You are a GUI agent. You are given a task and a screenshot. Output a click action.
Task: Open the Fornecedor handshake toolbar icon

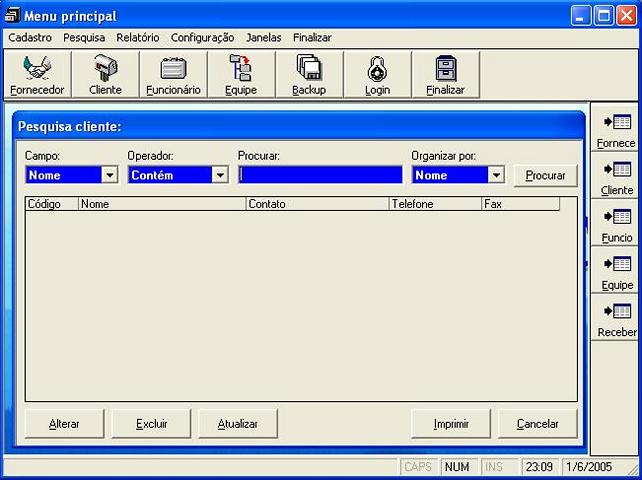pyautogui.click(x=37, y=75)
